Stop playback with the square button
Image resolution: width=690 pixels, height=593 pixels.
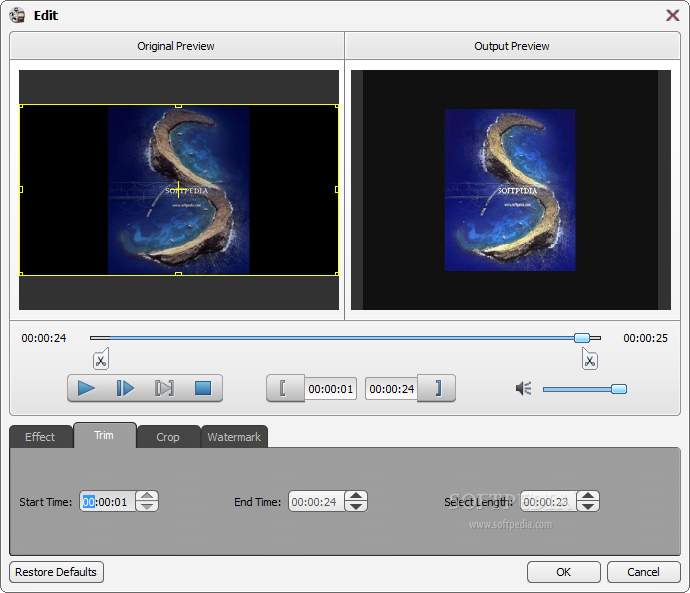tap(203, 388)
